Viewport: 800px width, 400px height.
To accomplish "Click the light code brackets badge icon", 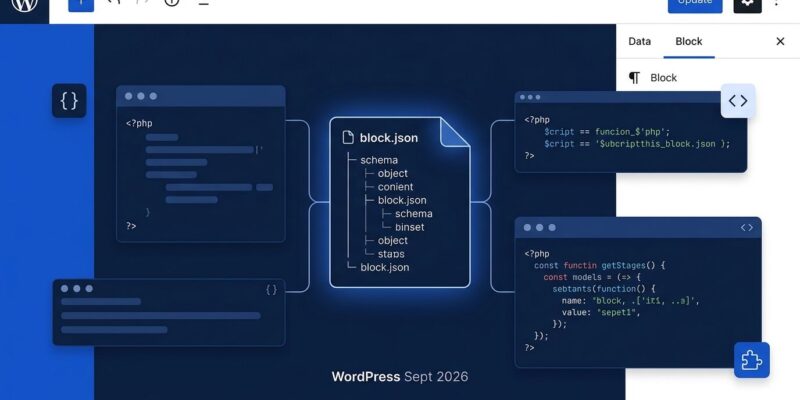I will [x=738, y=101].
